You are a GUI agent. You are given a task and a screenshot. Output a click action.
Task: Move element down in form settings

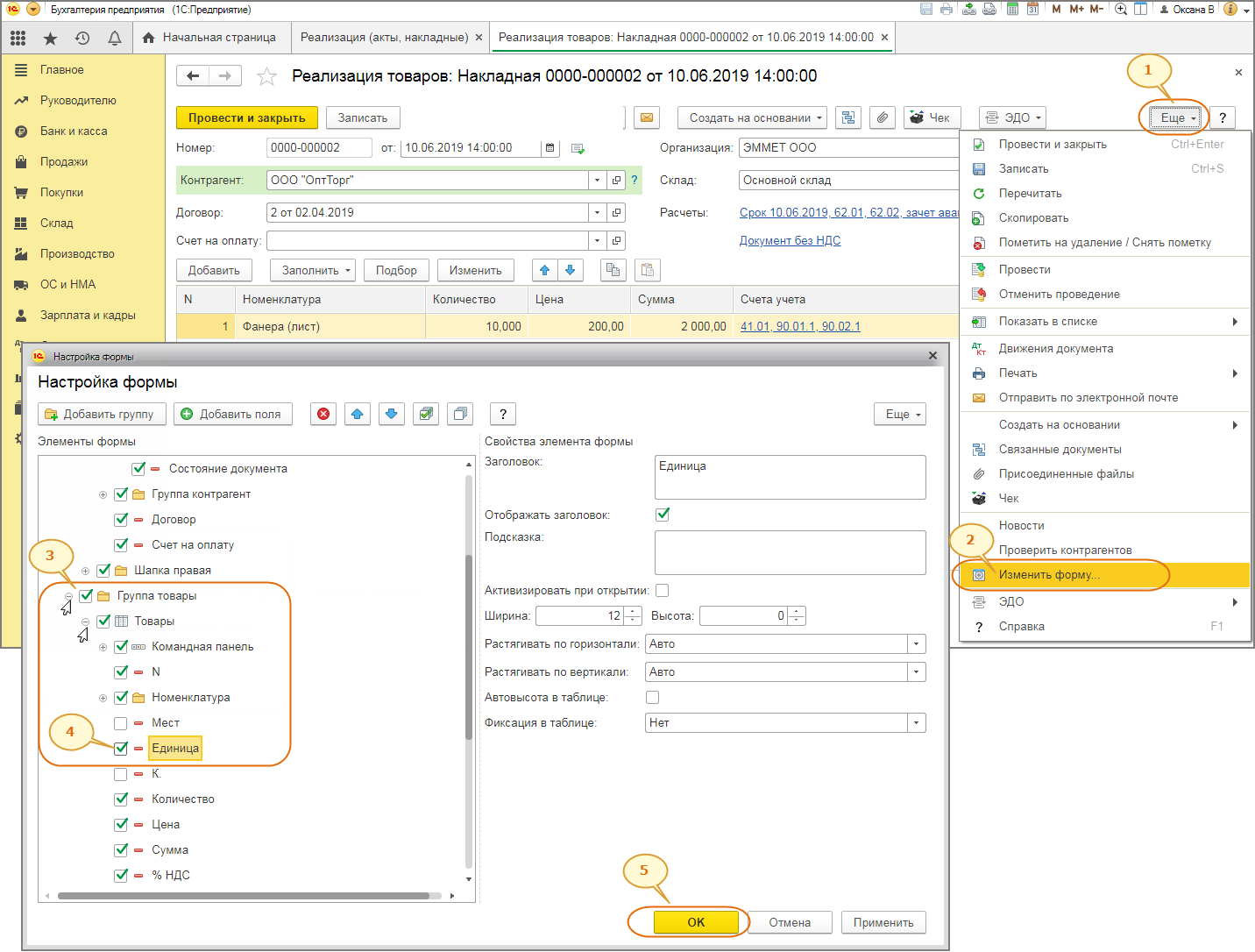pyautogui.click(x=392, y=414)
